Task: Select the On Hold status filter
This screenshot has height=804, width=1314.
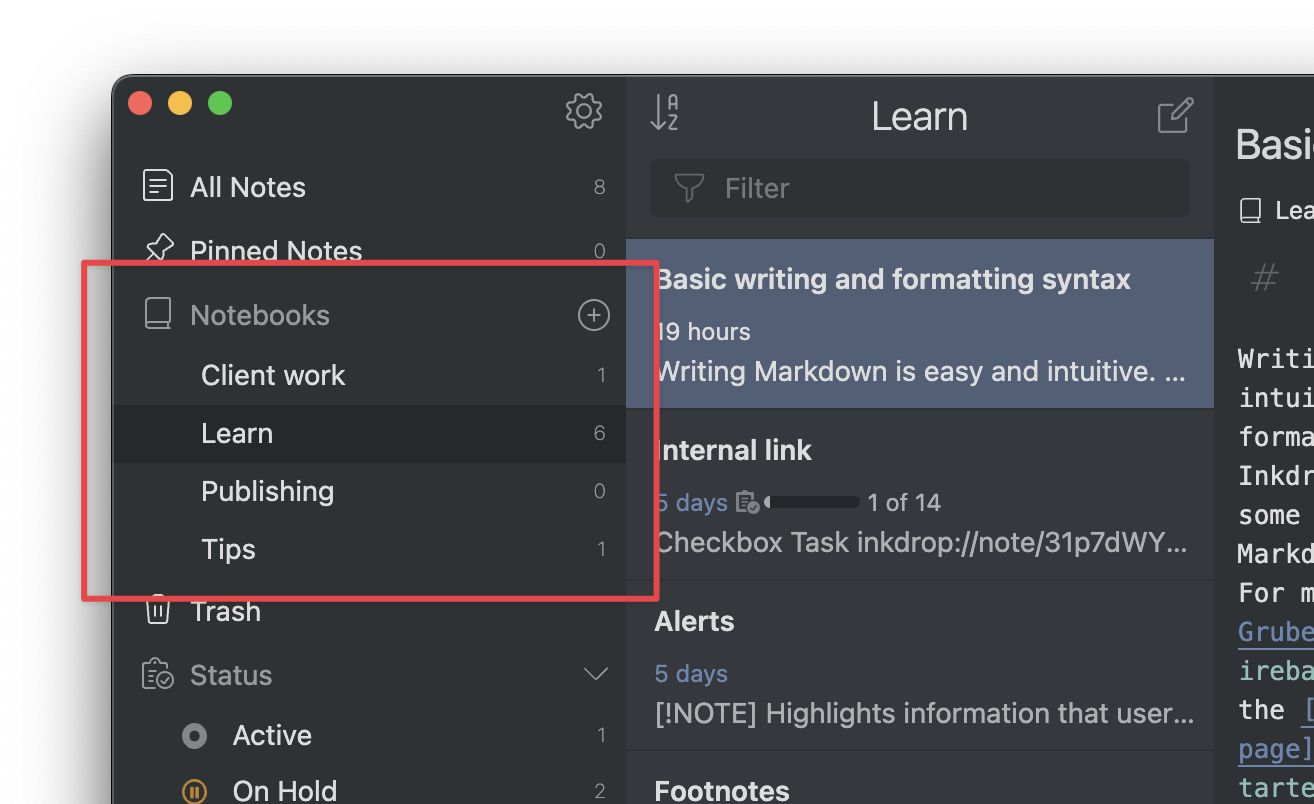Action: tap(284, 790)
